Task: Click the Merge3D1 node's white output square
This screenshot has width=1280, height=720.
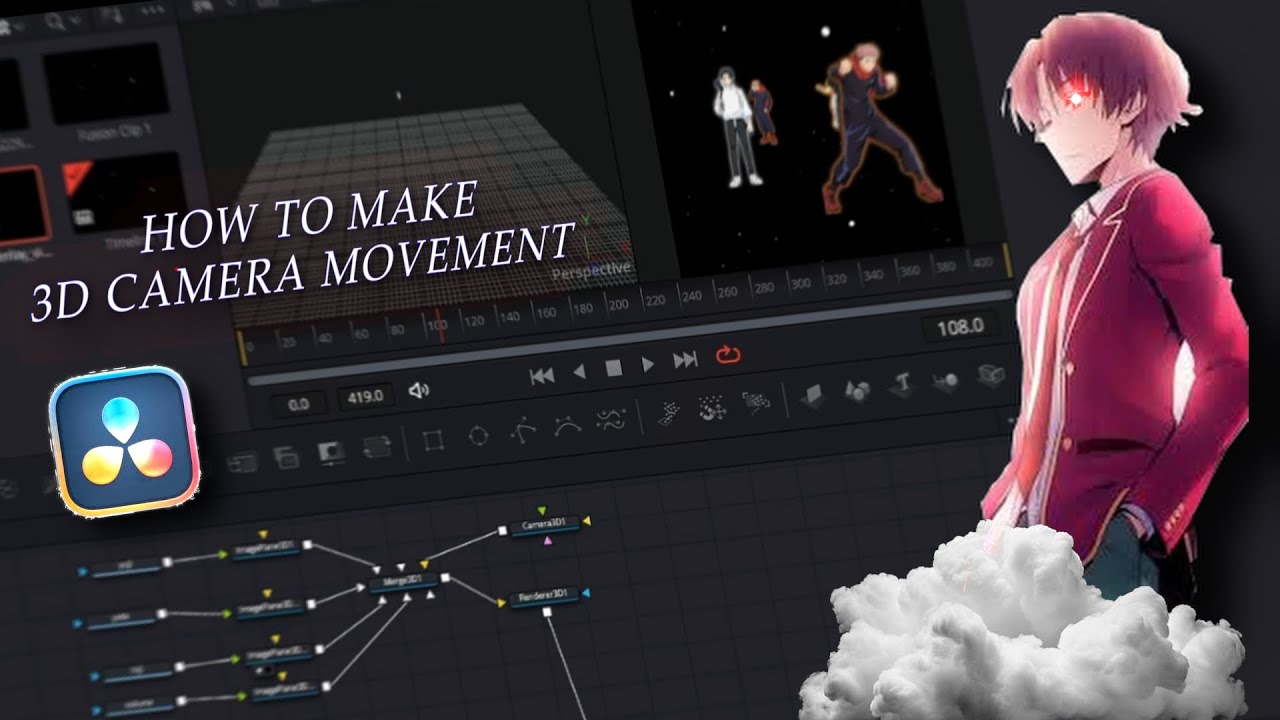Action: pyautogui.click(x=444, y=577)
